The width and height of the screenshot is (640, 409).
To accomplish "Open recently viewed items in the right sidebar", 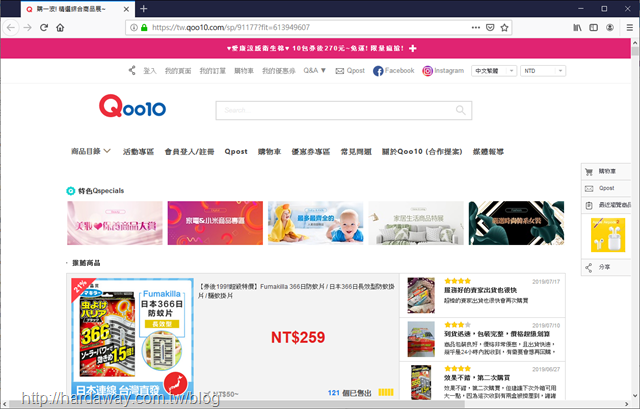I will pyautogui.click(x=606, y=205).
